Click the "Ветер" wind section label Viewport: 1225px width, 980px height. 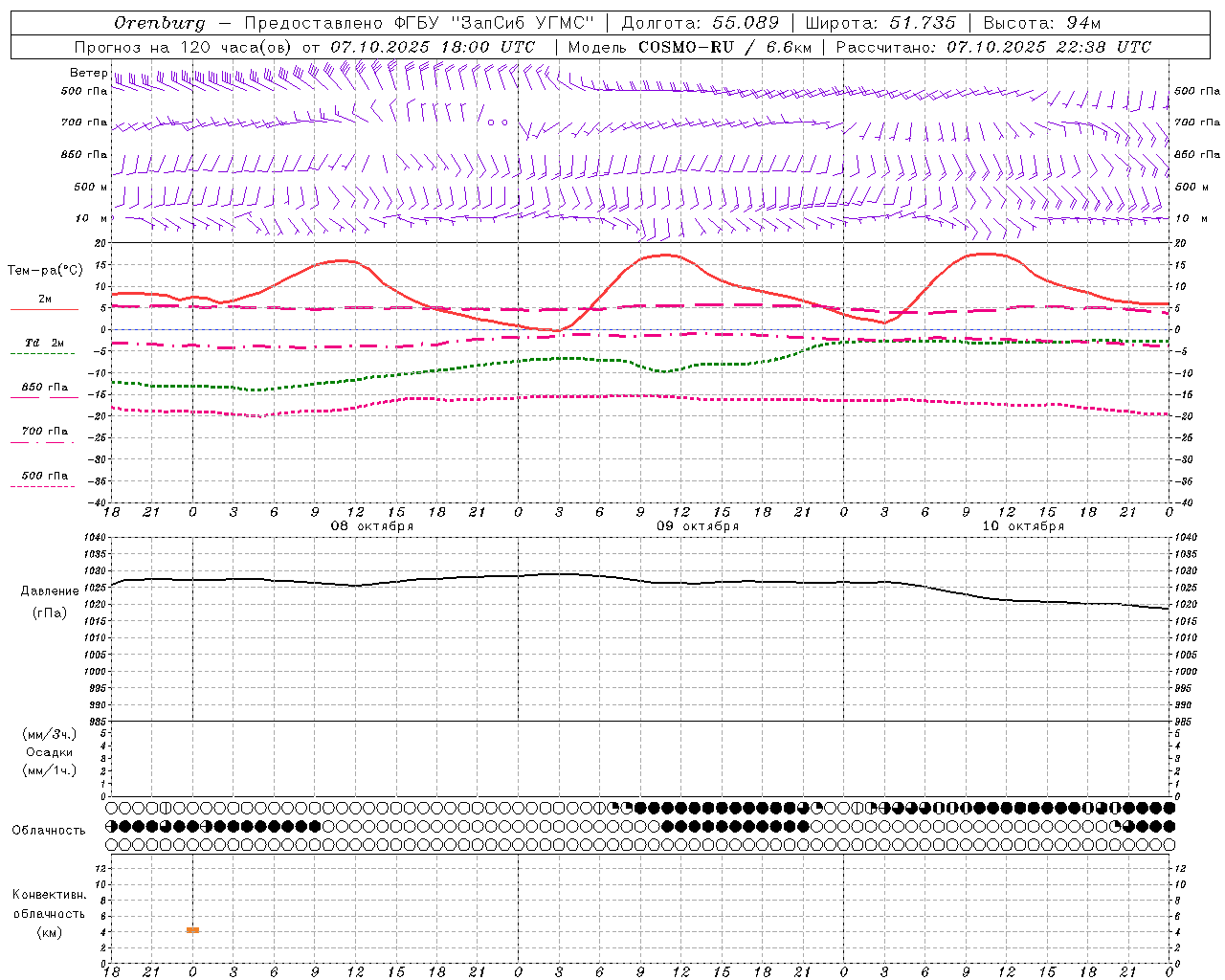point(88,73)
